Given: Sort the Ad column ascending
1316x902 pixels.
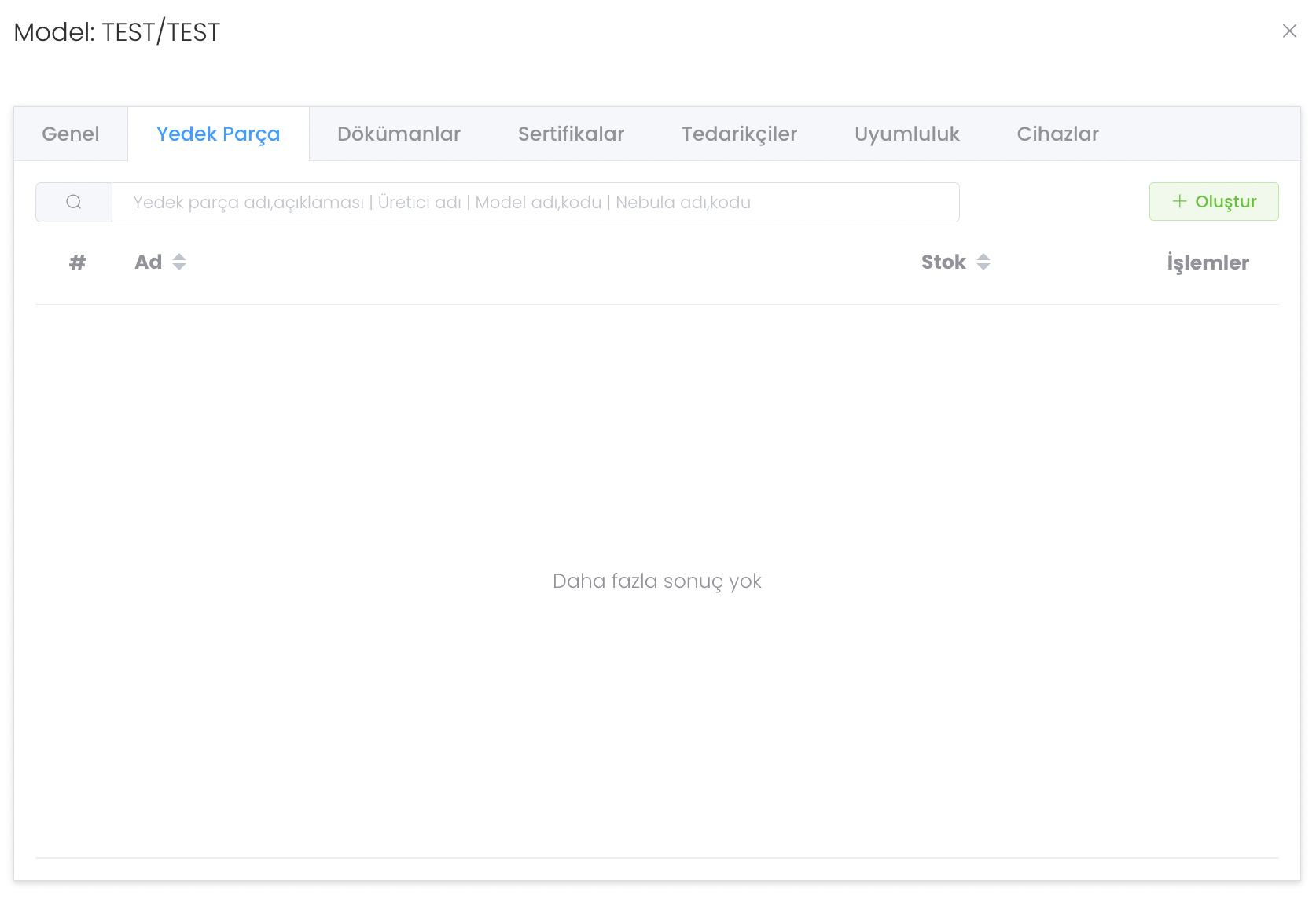Looking at the screenshot, I should tap(179, 257).
